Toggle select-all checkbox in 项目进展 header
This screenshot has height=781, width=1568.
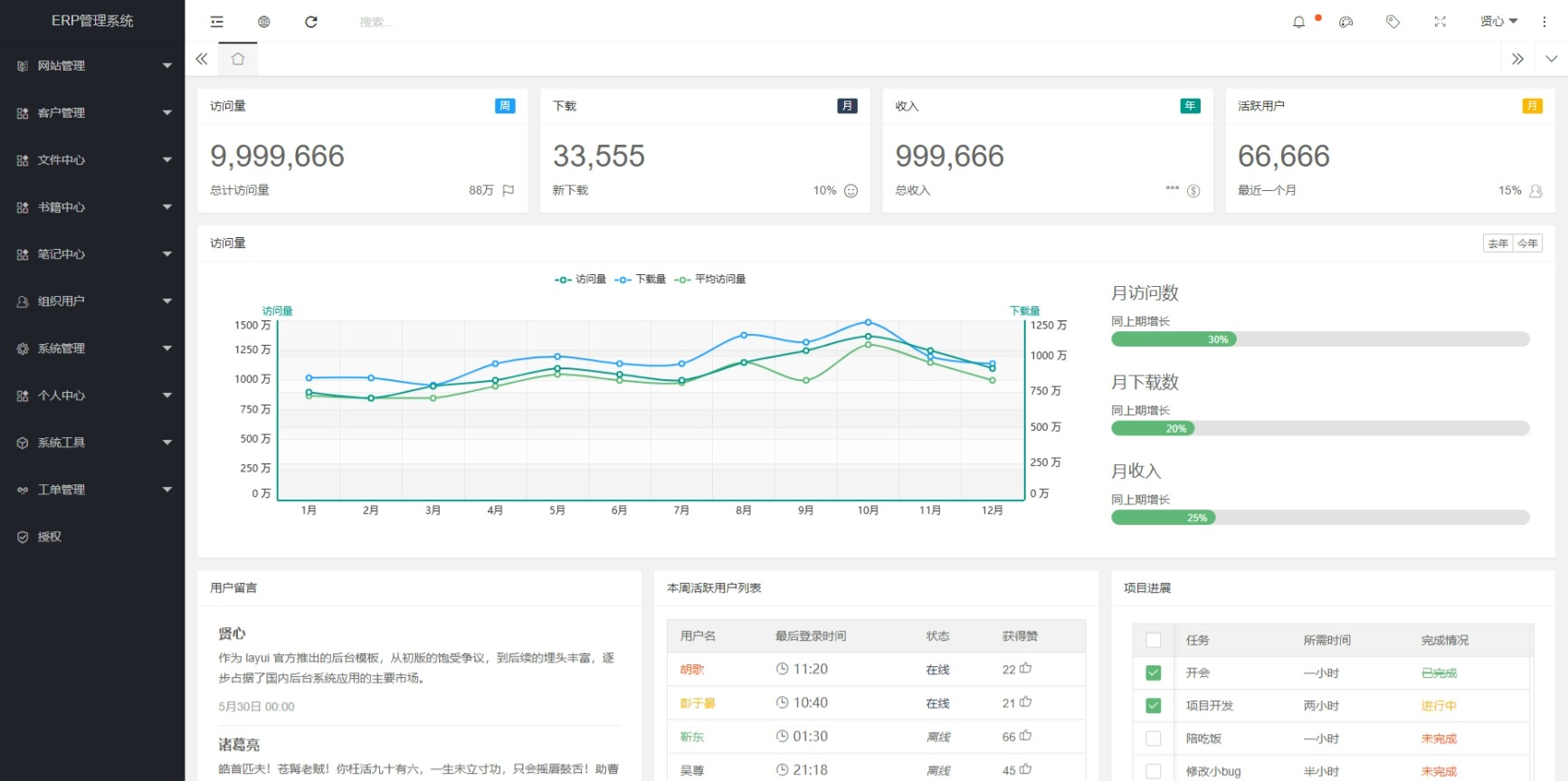[1153, 640]
